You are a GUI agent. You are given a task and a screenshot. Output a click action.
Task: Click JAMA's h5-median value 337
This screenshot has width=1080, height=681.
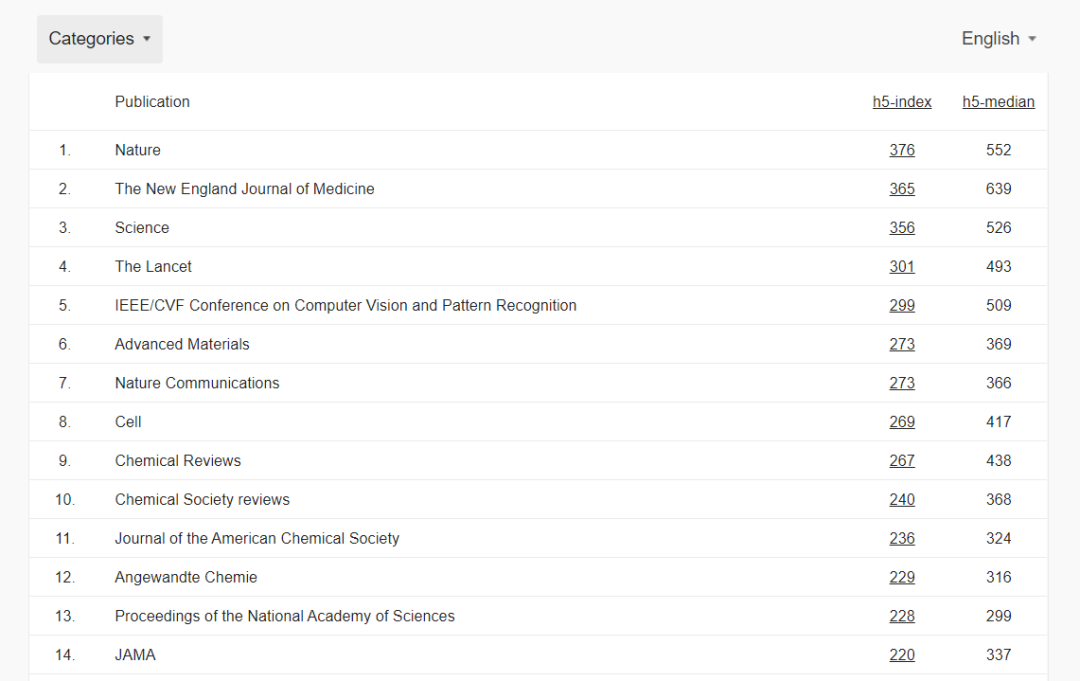pos(998,655)
